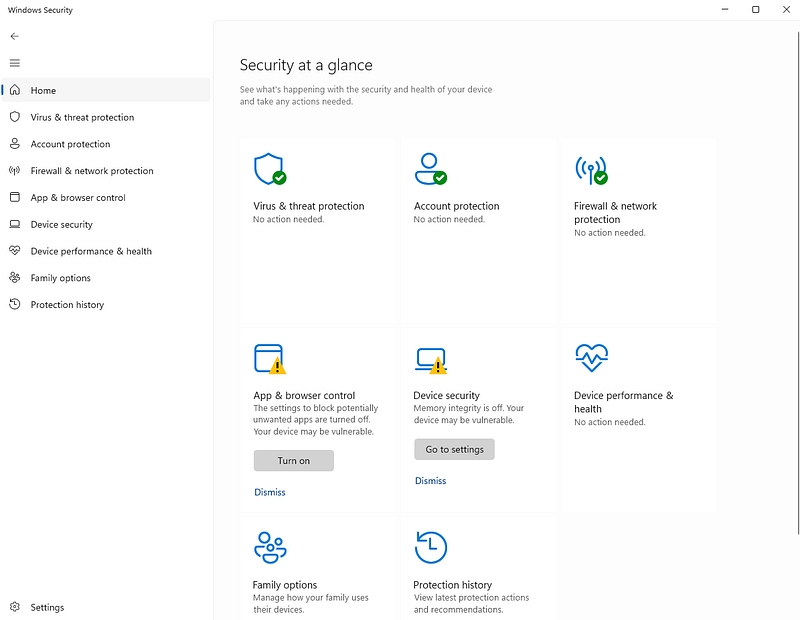Open the App & browser control warning tile icon
The image size is (800, 620).
pos(270,359)
